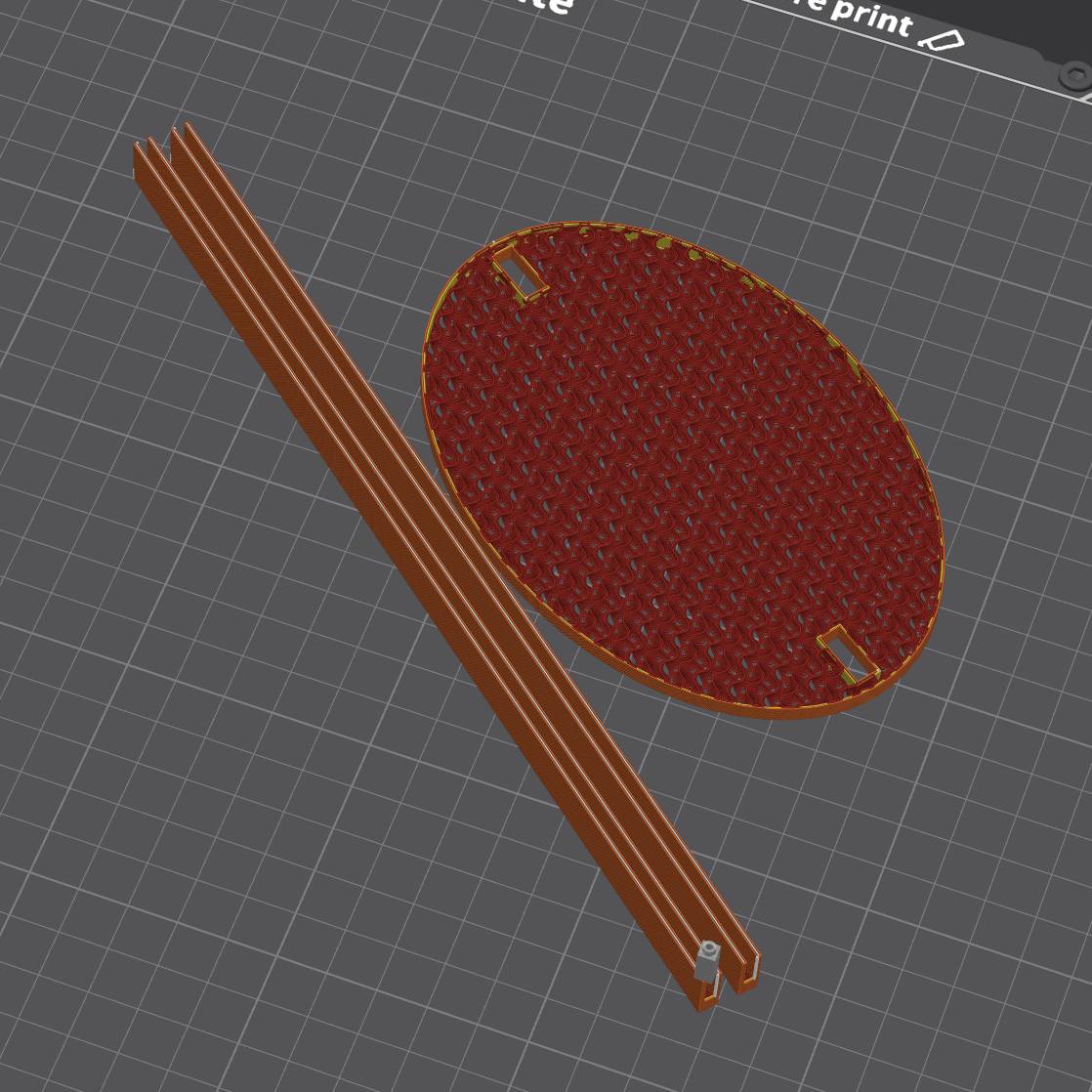Click the "print" text on the bed
The width and height of the screenshot is (1092, 1092).
pyautogui.click(x=871, y=19)
